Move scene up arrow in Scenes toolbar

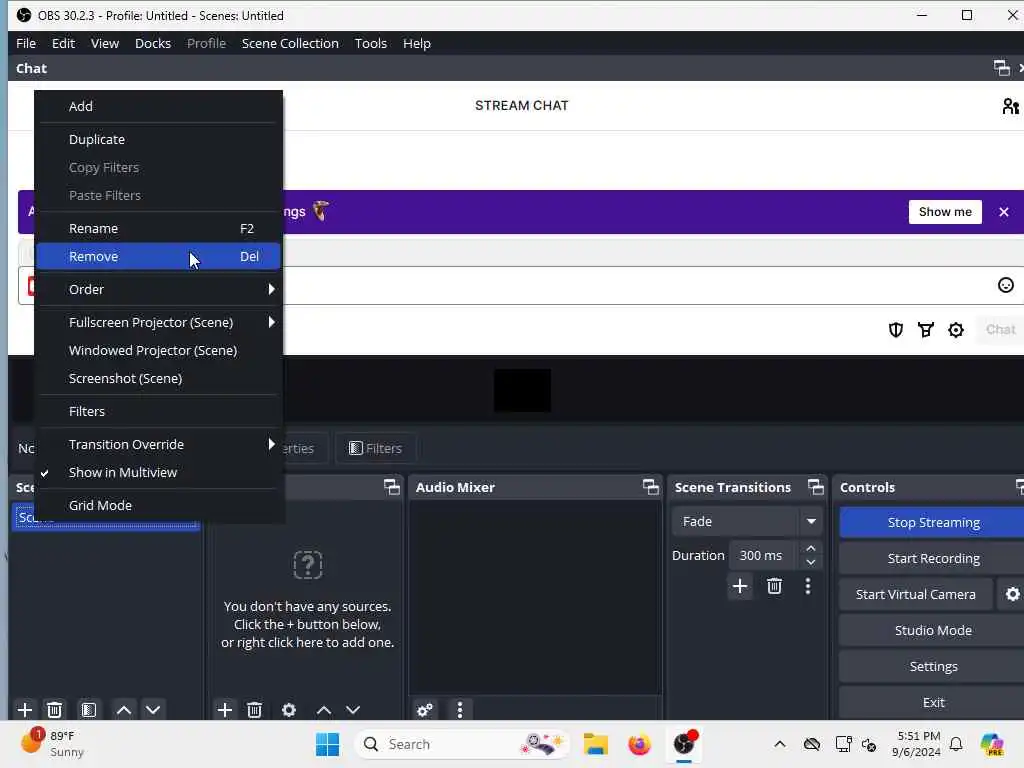pyautogui.click(x=123, y=710)
